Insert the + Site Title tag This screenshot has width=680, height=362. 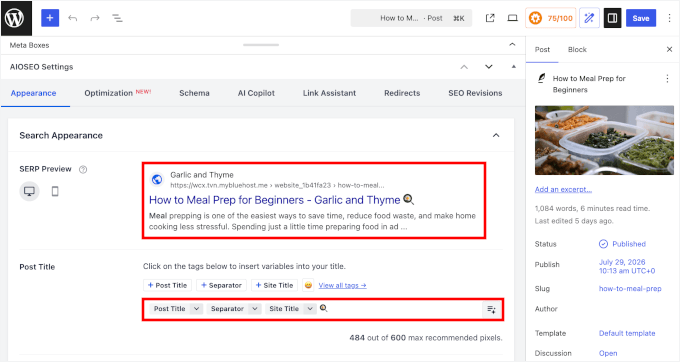pyautogui.click(x=275, y=285)
